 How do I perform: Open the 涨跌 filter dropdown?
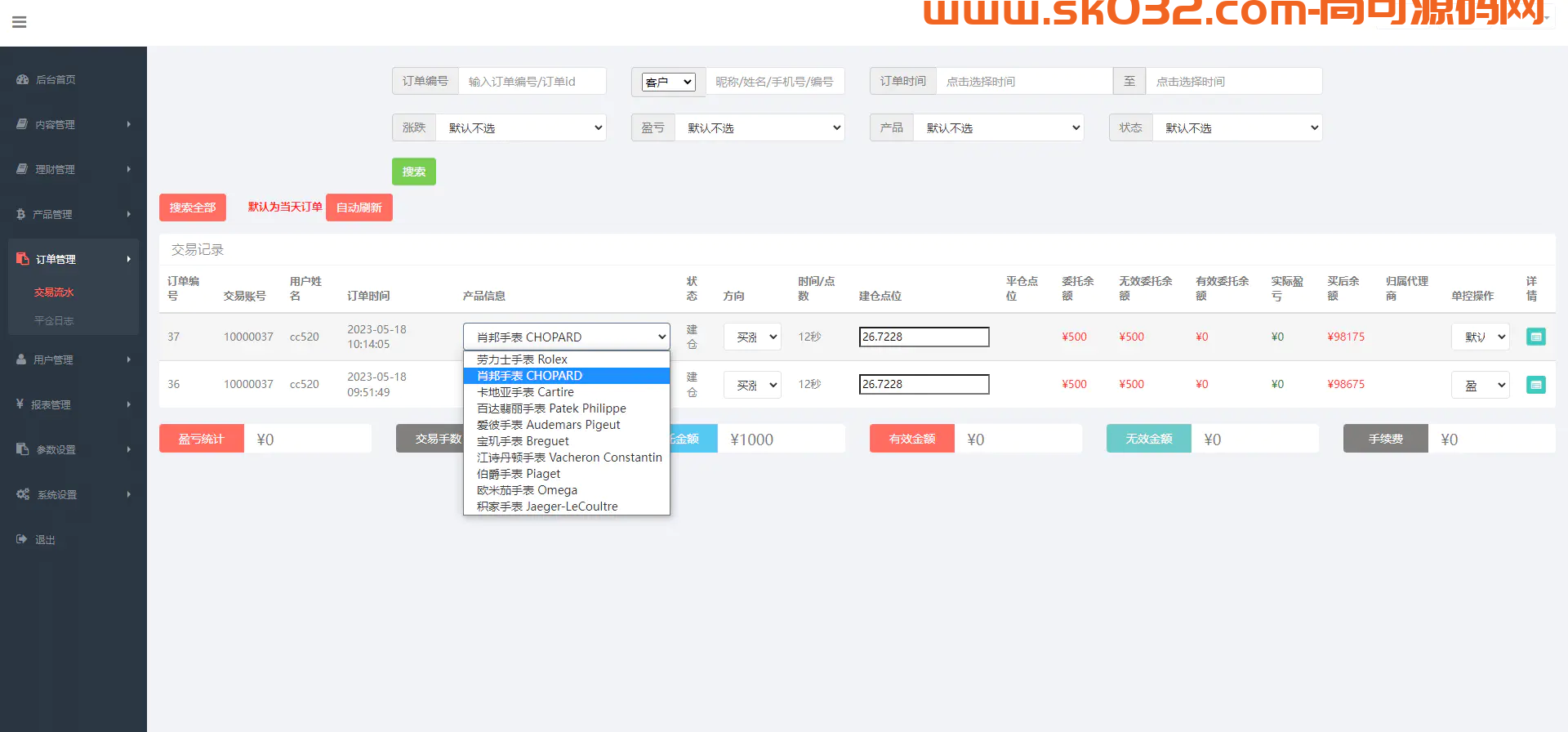(x=521, y=127)
